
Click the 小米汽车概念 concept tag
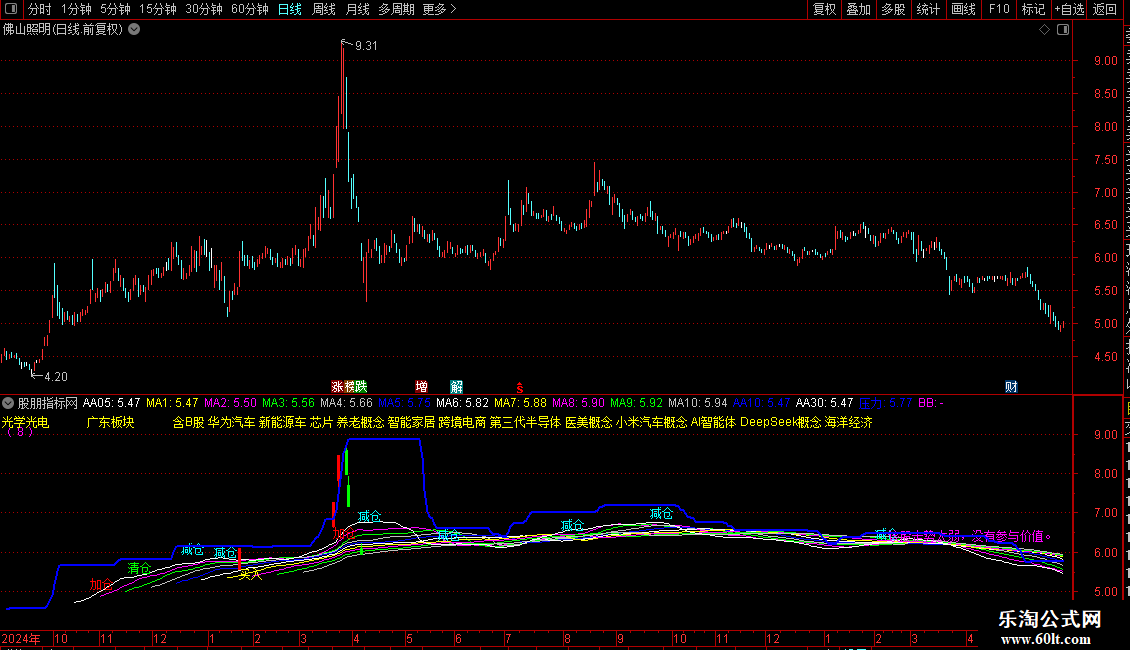[651, 422]
